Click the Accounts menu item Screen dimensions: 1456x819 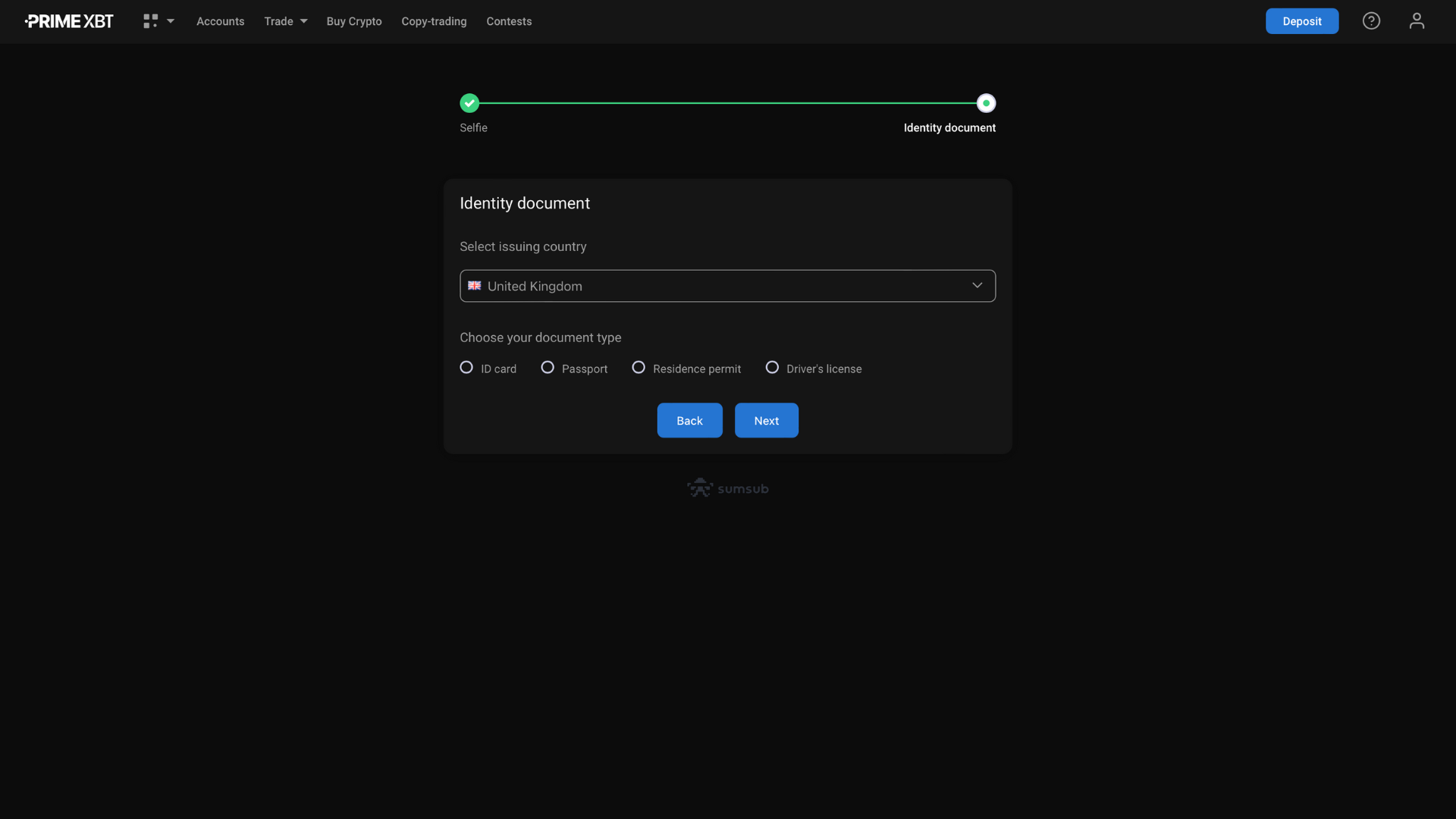pyautogui.click(x=221, y=20)
